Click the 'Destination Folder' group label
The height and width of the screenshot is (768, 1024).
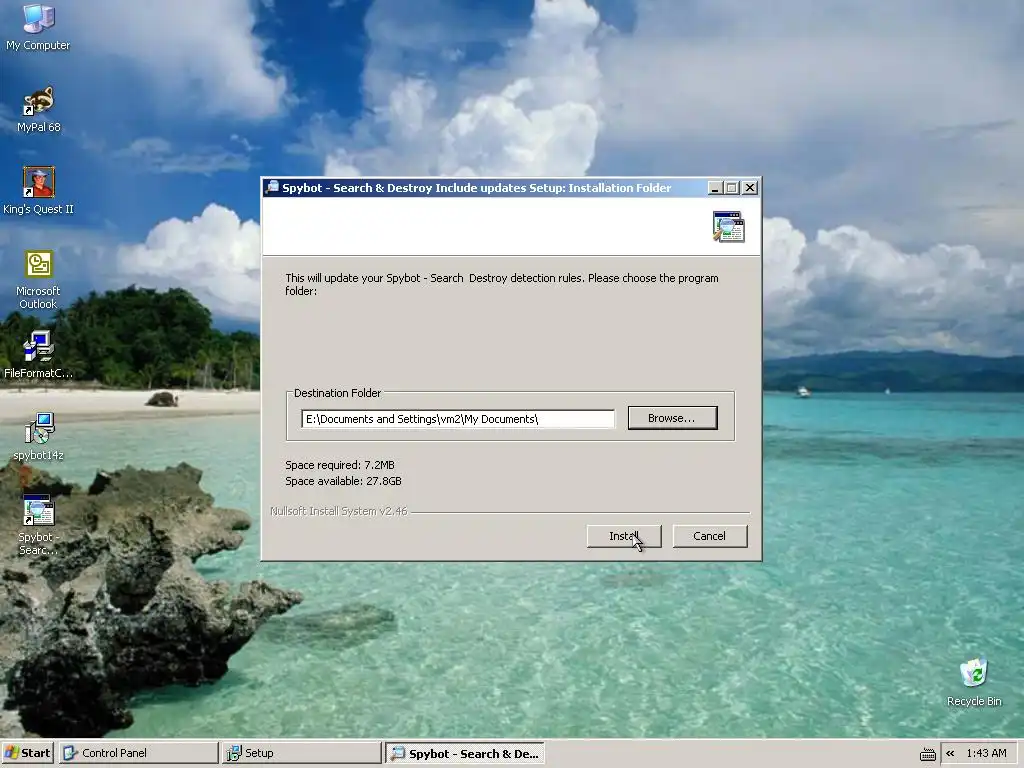[x=337, y=393]
